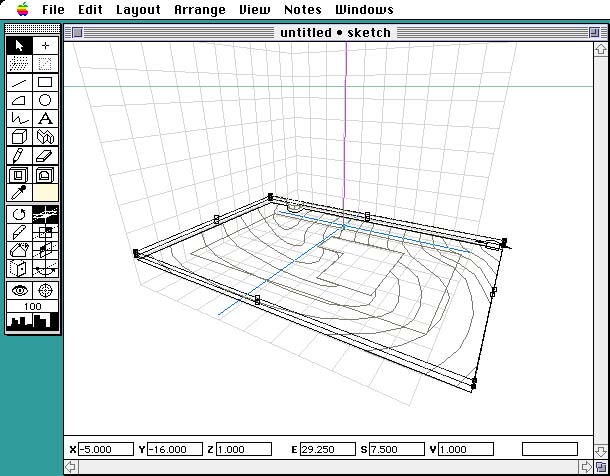Choose the rectangle drawing tool

[45, 83]
